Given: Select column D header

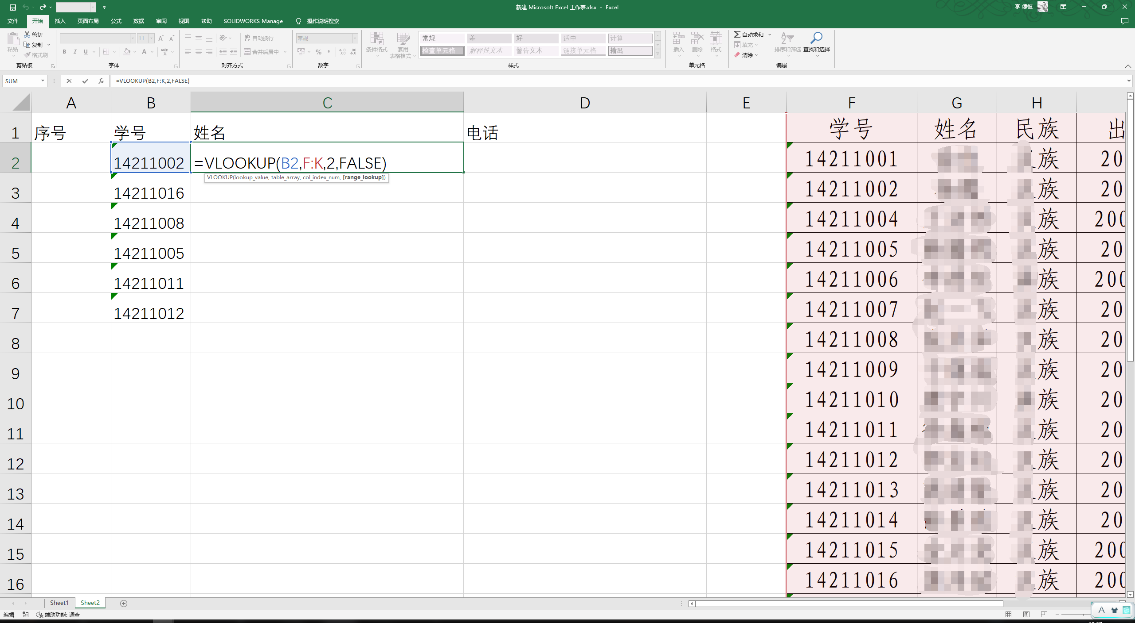Looking at the screenshot, I should tap(585, 103).
